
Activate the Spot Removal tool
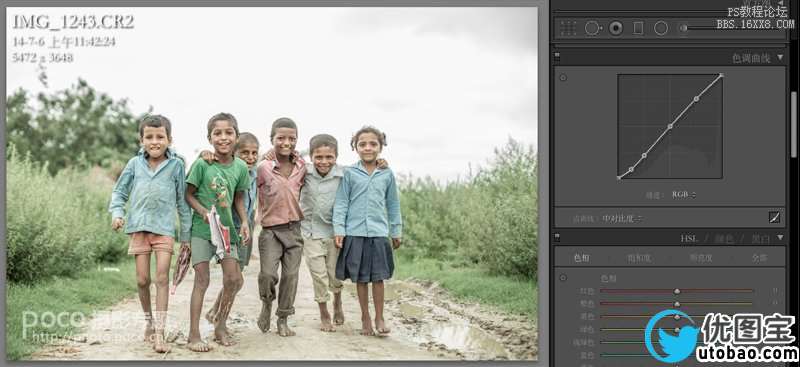(x=593, y=28)
